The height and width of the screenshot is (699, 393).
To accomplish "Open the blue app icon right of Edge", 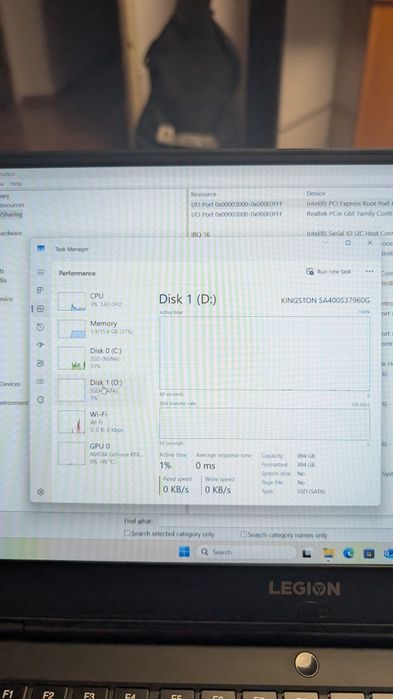I will pyautogui.click(x=368, y=554).
